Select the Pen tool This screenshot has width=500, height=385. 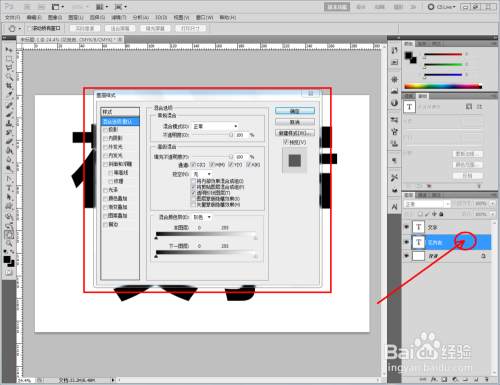coord(9,179)
